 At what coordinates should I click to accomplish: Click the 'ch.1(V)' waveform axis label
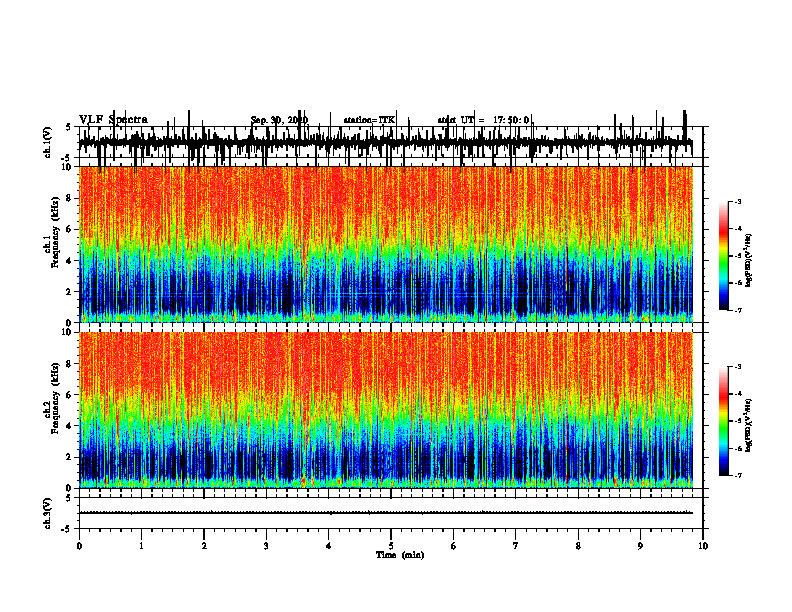pyautogui.click(x=48, y=142)
